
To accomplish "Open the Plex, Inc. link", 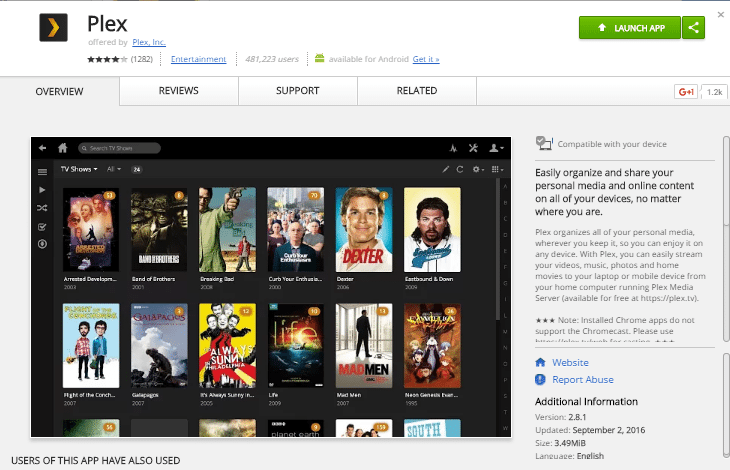I will click(149, 42).
